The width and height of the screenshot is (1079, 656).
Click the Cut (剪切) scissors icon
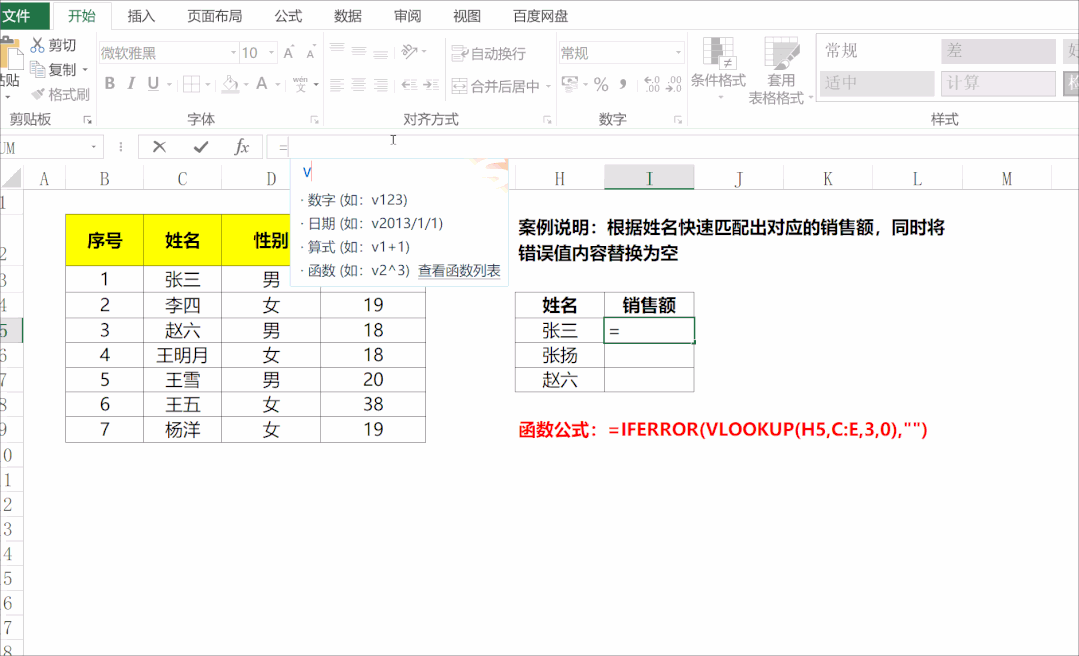(37, 45)
